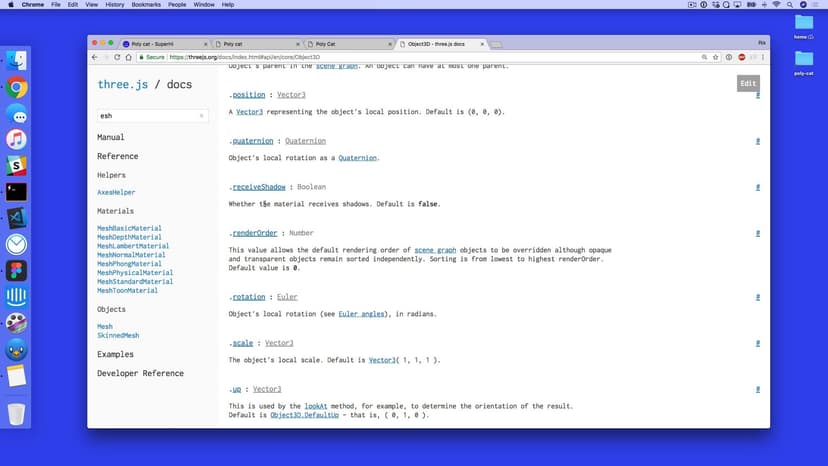Reload the page with the refresh icon
828x466 pixels.
116,57
